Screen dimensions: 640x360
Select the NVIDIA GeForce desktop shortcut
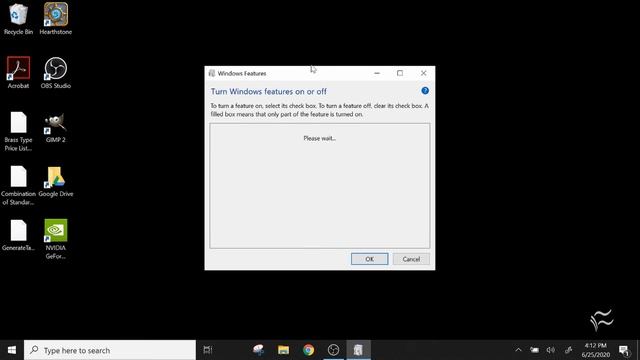(x=56, y=239)
